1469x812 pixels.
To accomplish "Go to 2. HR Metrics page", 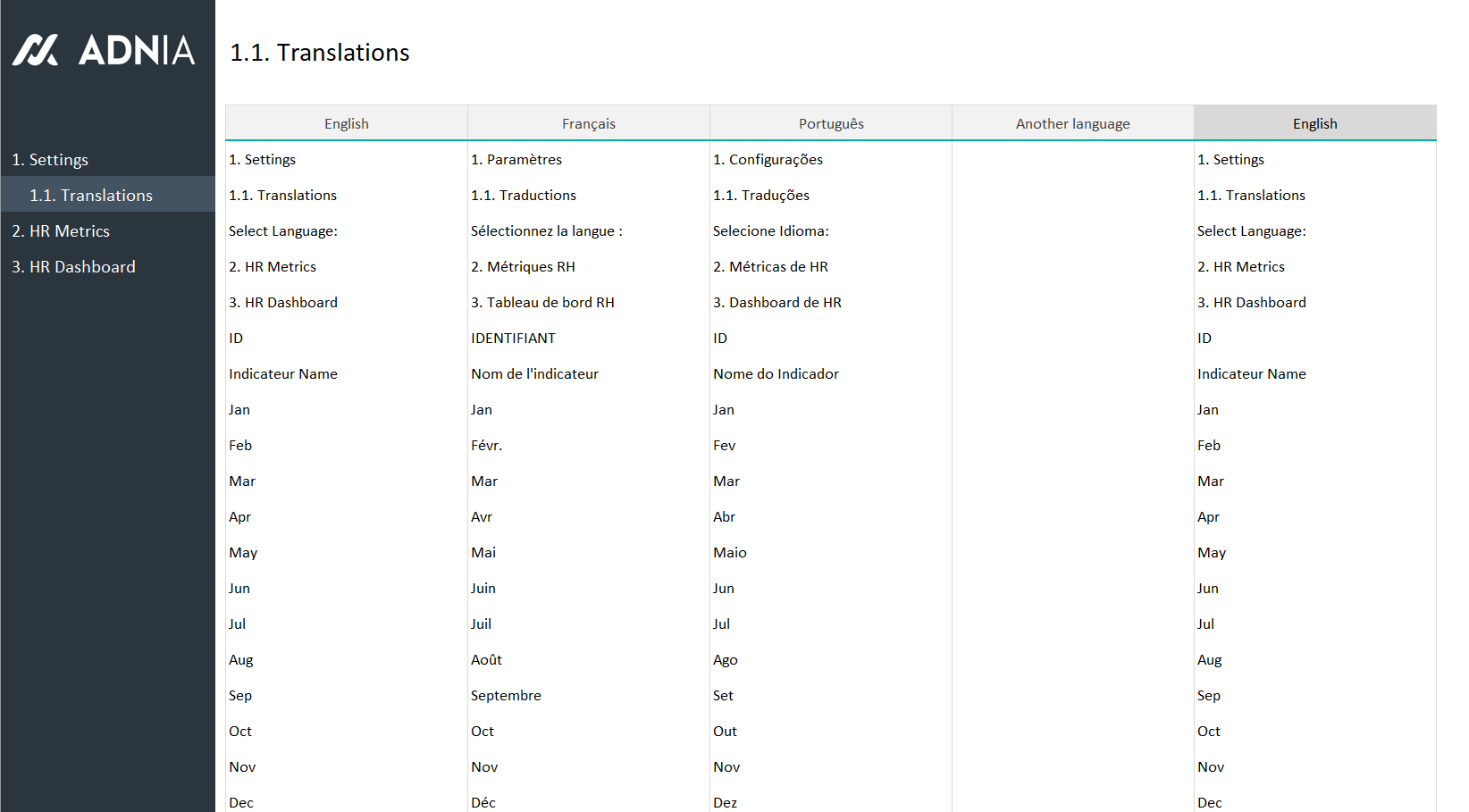I will click(x=61, y=231).
